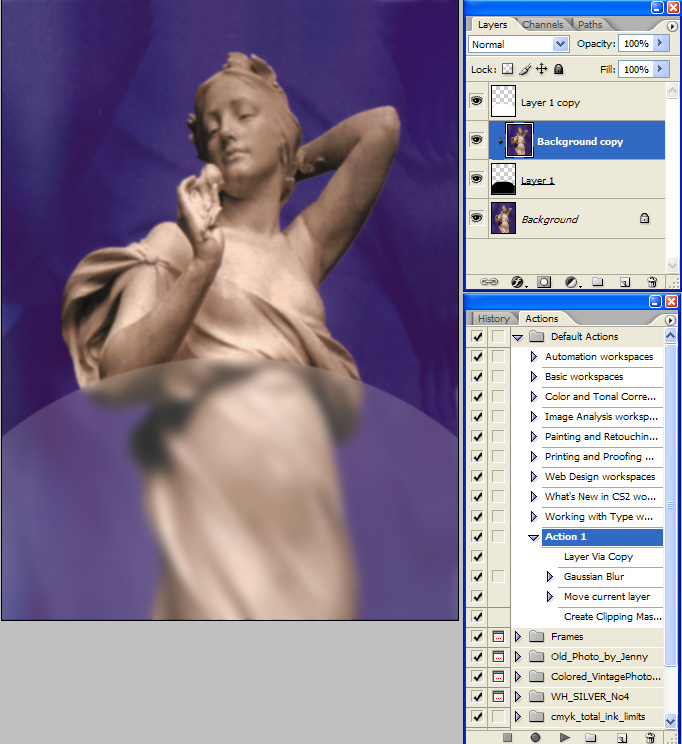The height and width of the screenshot is (744, 682).
Task: Switch to the History tab
Action: [494, 318]
